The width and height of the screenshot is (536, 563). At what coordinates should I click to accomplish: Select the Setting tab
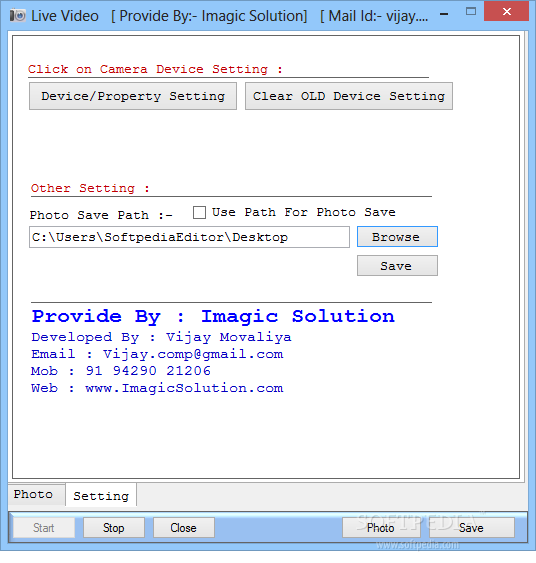(101, 495)
